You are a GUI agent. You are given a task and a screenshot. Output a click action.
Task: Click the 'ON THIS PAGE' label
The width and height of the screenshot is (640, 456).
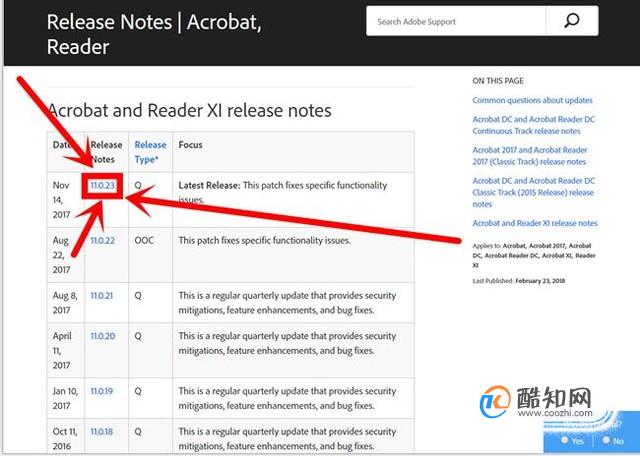498,81
